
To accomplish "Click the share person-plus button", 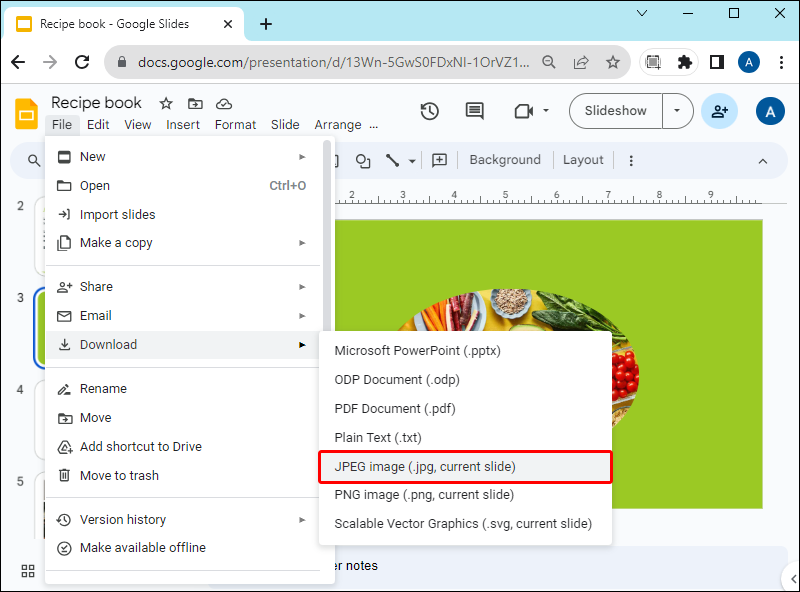I will point(719,111).
